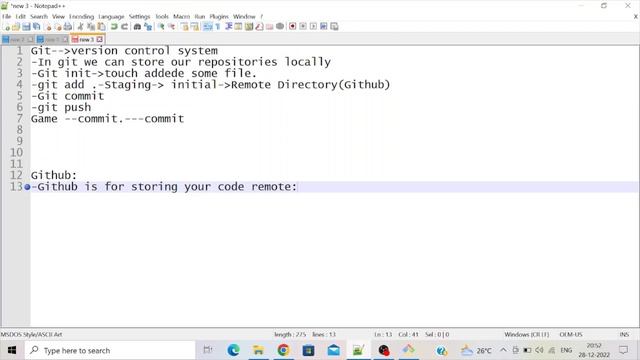Screen dimensions: 640x360
Task: Toggle word wrap in the toolbar
Action: pyautogui.click(x=208, y=27)
